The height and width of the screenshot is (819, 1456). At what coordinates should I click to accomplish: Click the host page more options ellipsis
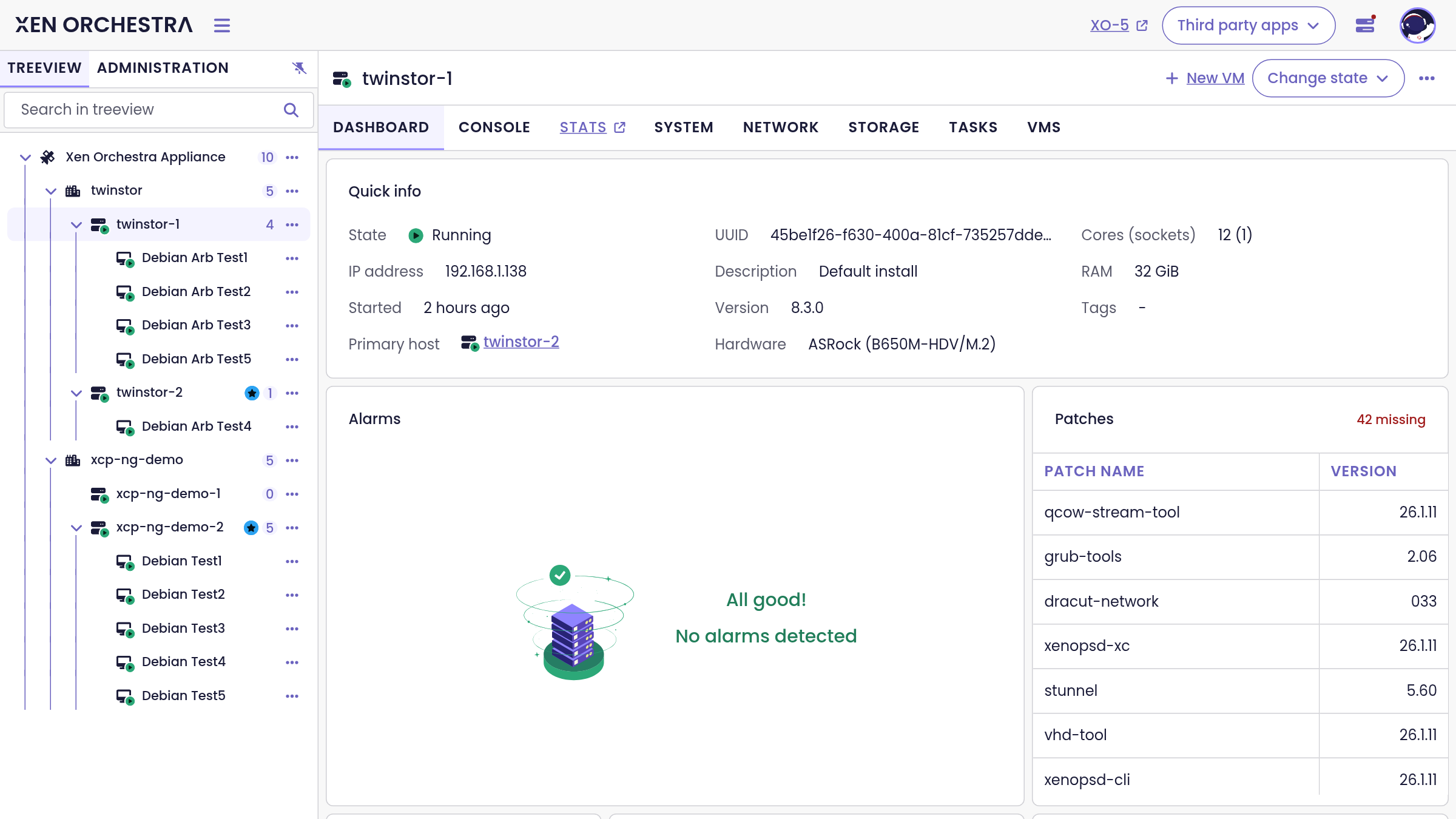click(x=1427, y=78)
